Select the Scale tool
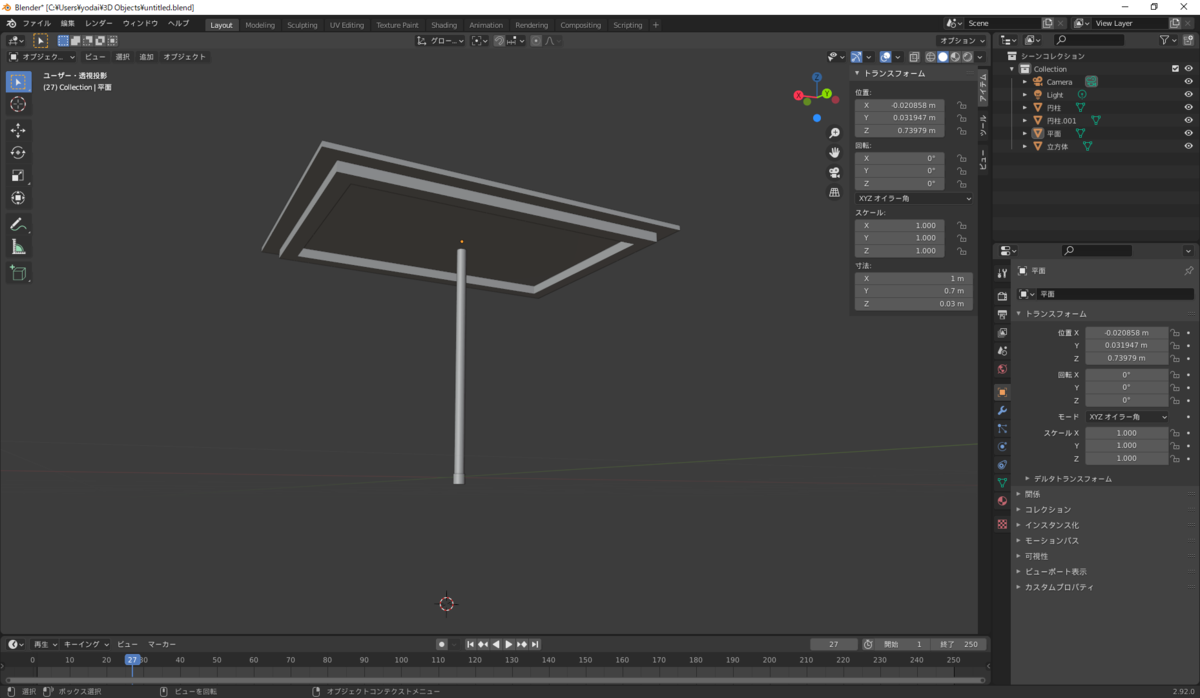The width and height of the screenshot is (1200, 698). [18, 175]
